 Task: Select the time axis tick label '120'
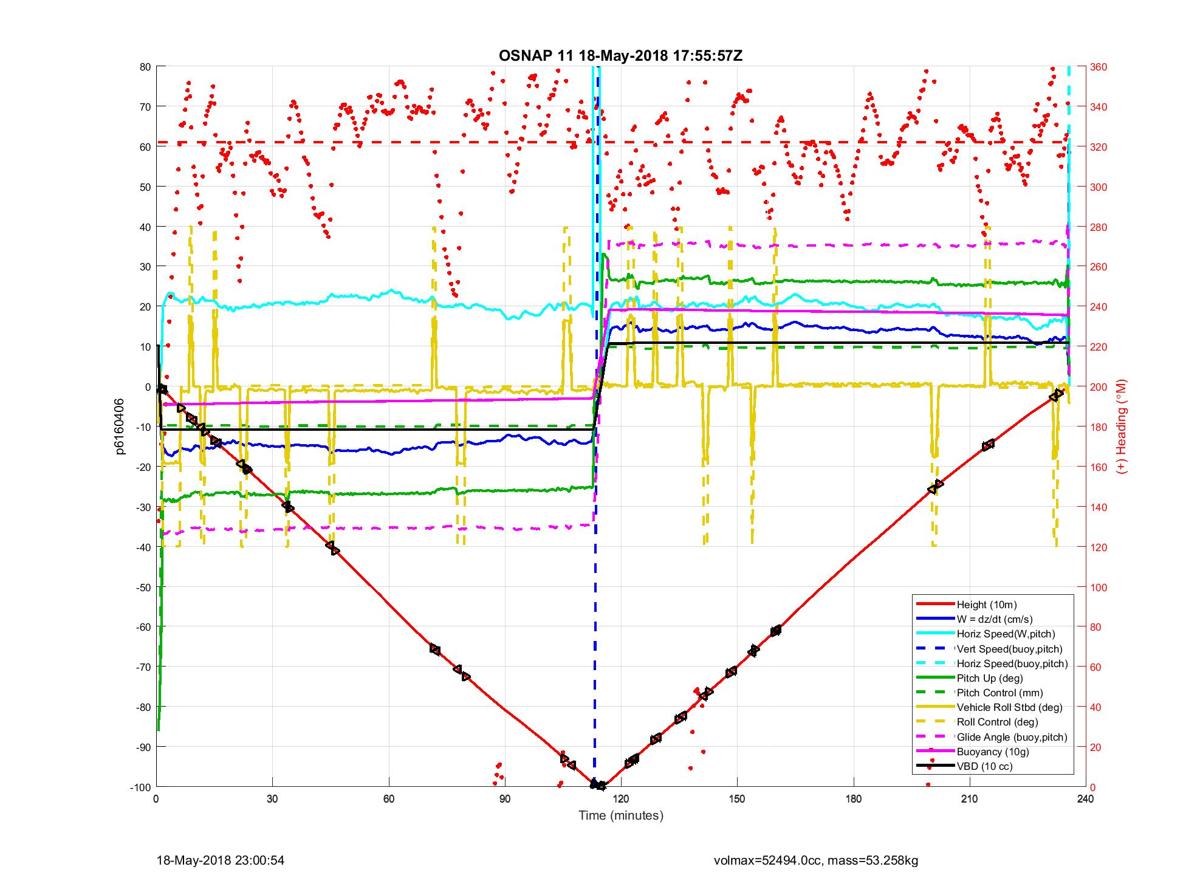(x=621, y=800)
